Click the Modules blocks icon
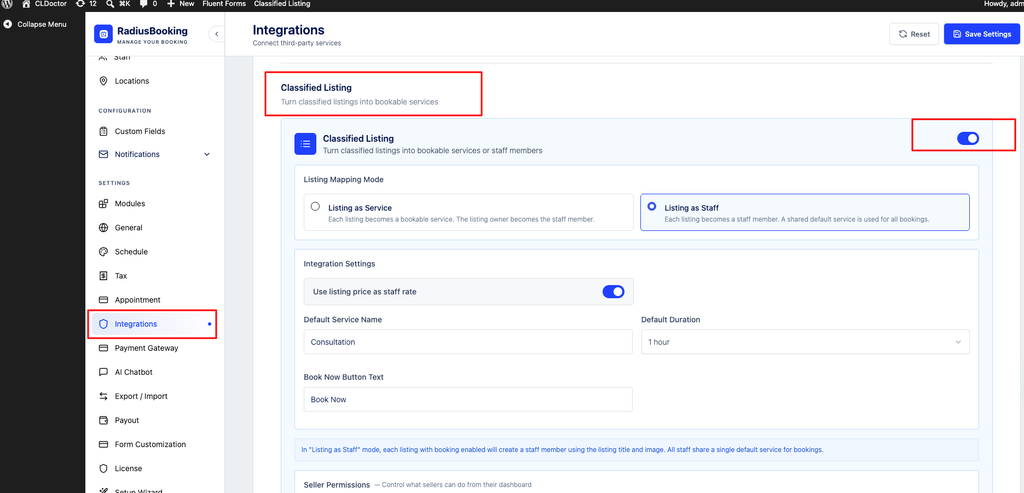 (x=103, y=204)
